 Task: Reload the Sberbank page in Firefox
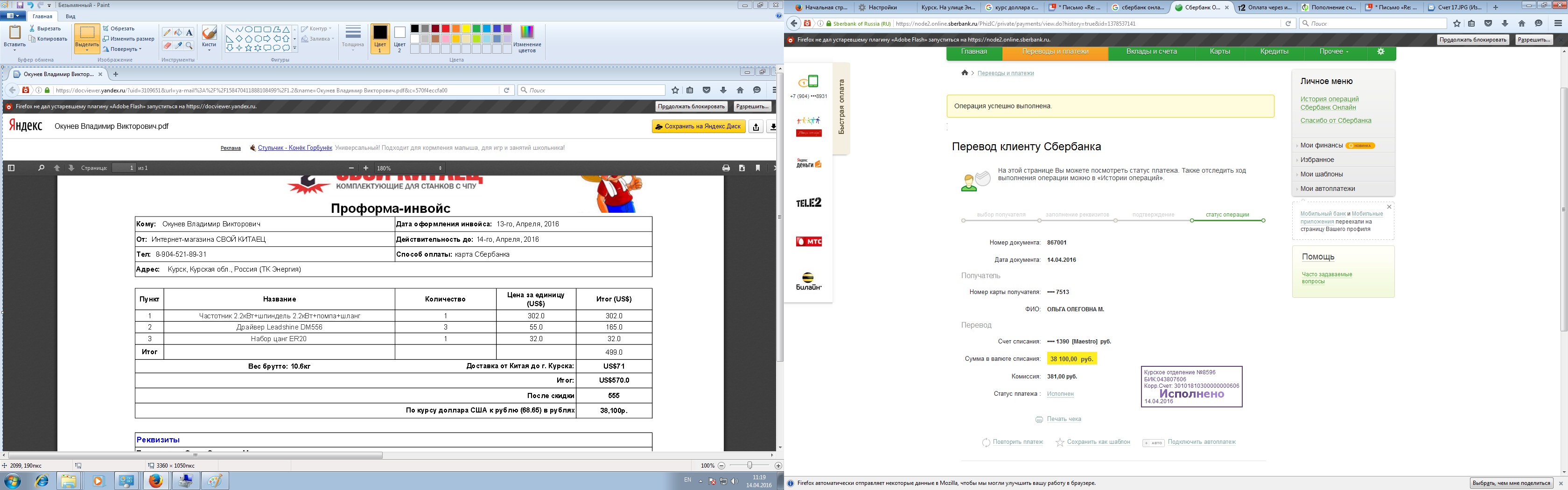[1288, 24]
